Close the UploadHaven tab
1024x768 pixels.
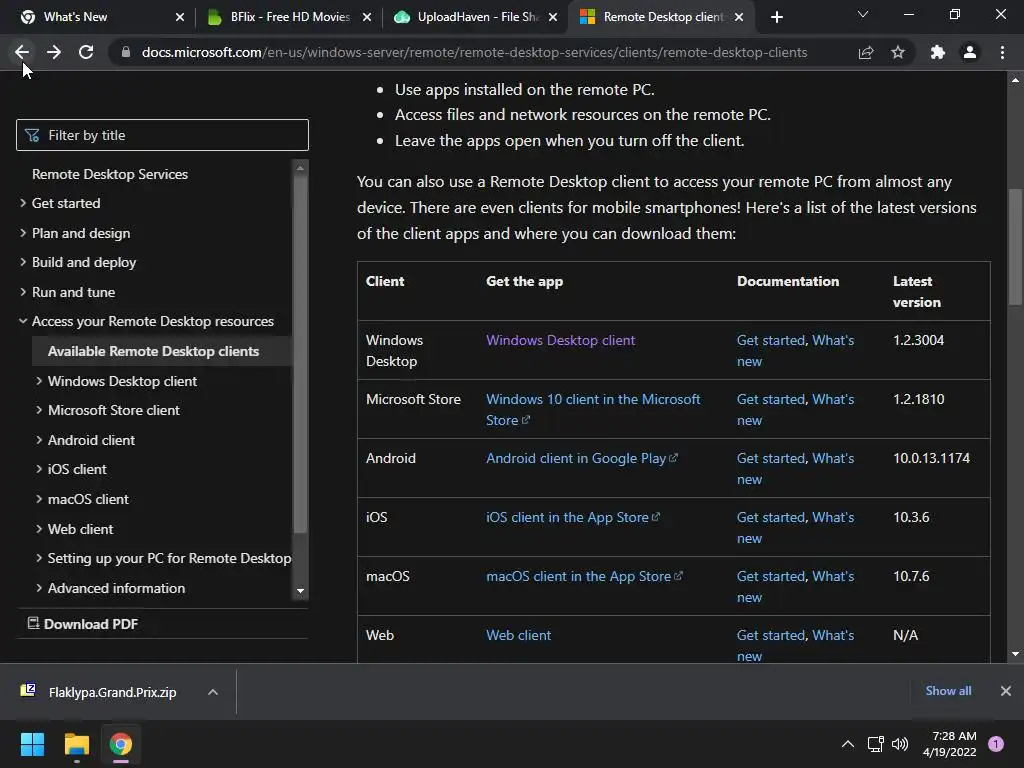[x=553, y=17]
